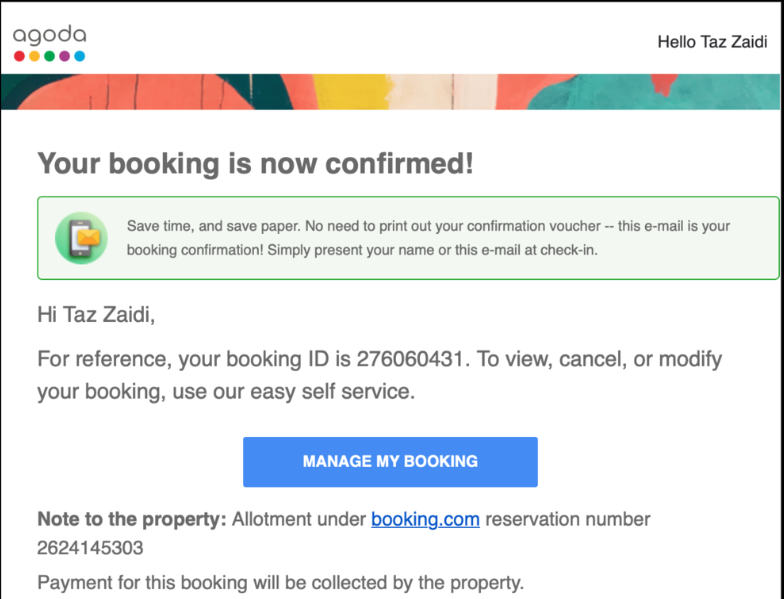Image resolution: width=784 pixels, height=599 pixels.
Task: Click the green save paper notice box
Action: coord(408,238)
